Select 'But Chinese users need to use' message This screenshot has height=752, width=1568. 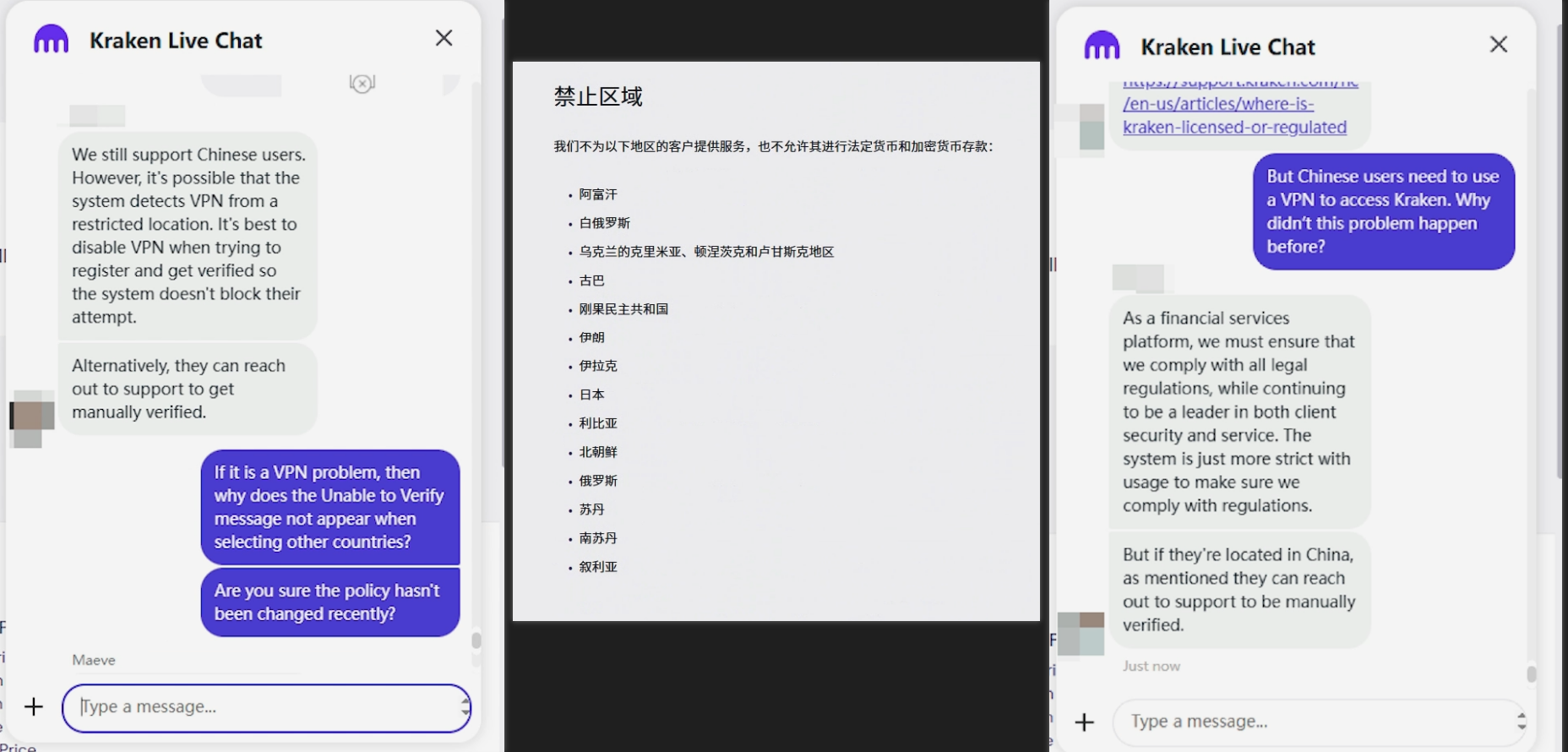[x=1384, y=211]
